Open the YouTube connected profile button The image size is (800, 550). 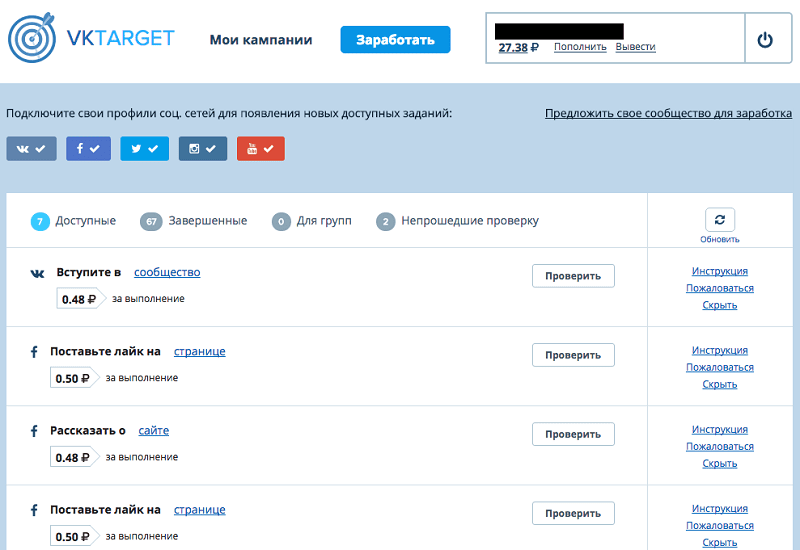click(261, 148)
